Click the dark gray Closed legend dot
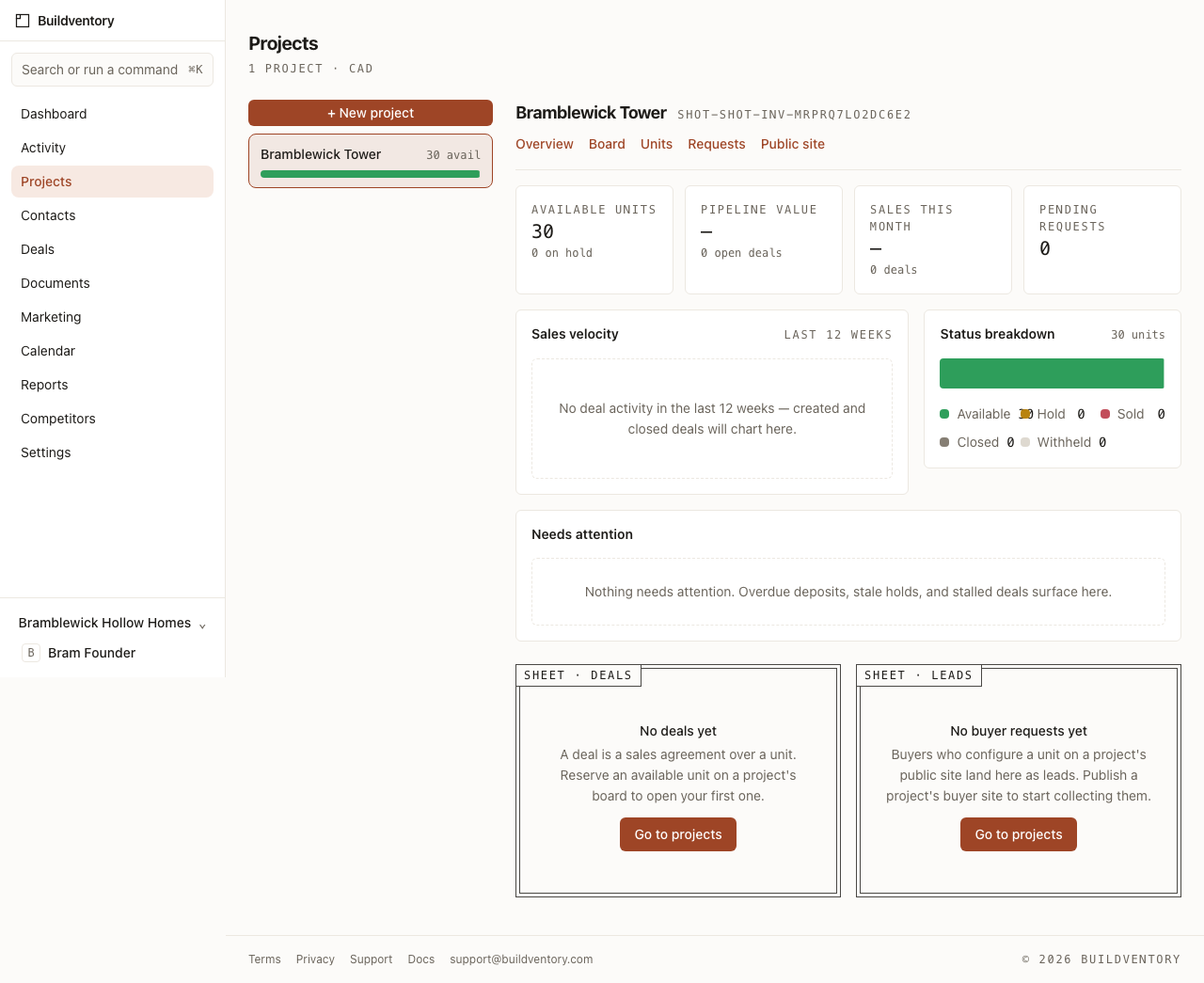1204x983 pixels. pyautogui.click(x=944, y=442)
